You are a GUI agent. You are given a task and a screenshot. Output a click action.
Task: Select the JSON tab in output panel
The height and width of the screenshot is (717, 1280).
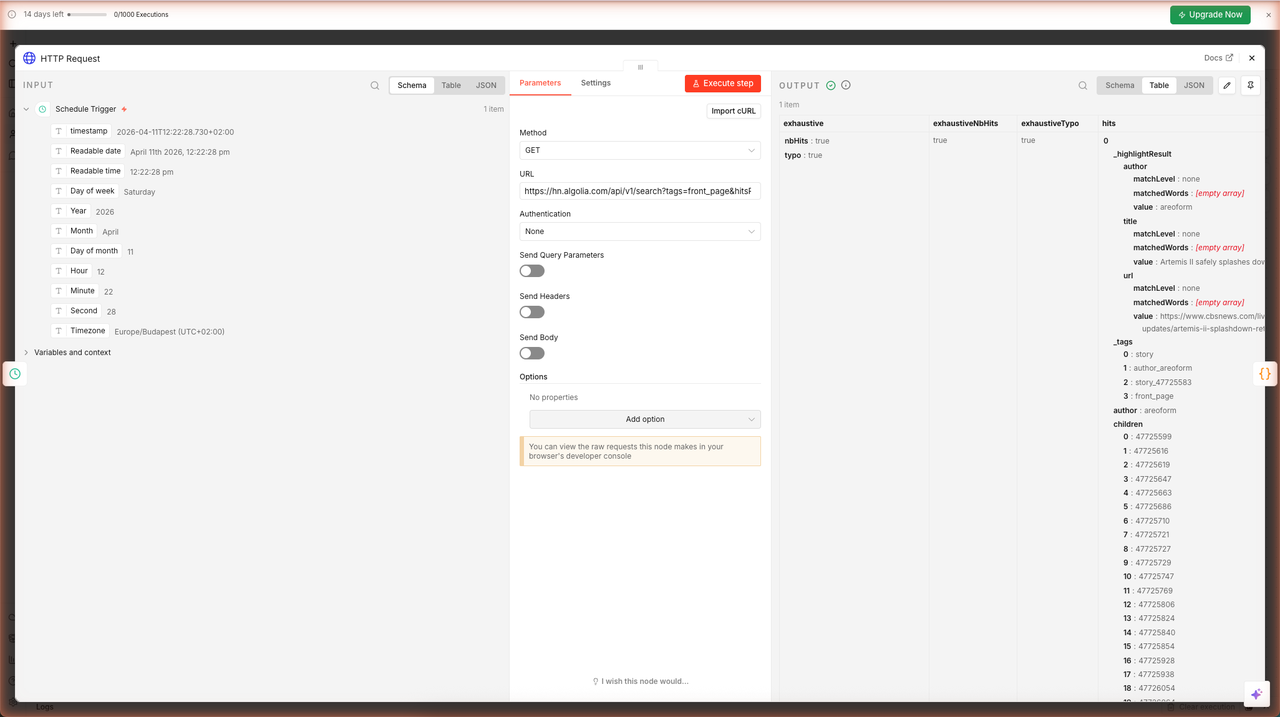click(x=1194, y=86)
